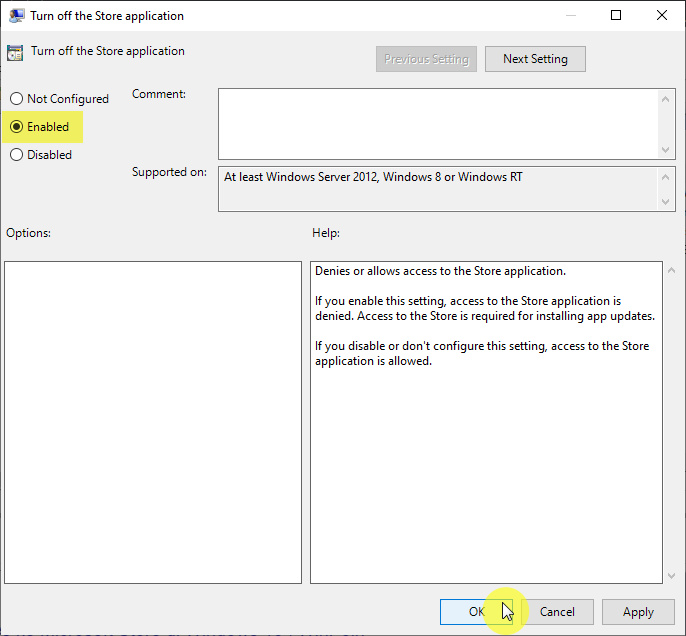The image size is (686, 636).
Task: Click help paragraph starting 'If you enable this setting'
Action: (x=485, y=308)
